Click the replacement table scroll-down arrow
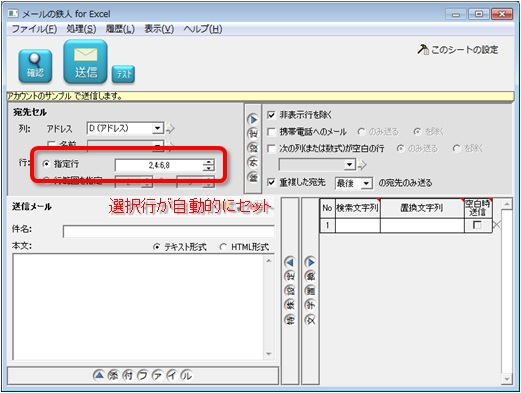 coord(507,379)
